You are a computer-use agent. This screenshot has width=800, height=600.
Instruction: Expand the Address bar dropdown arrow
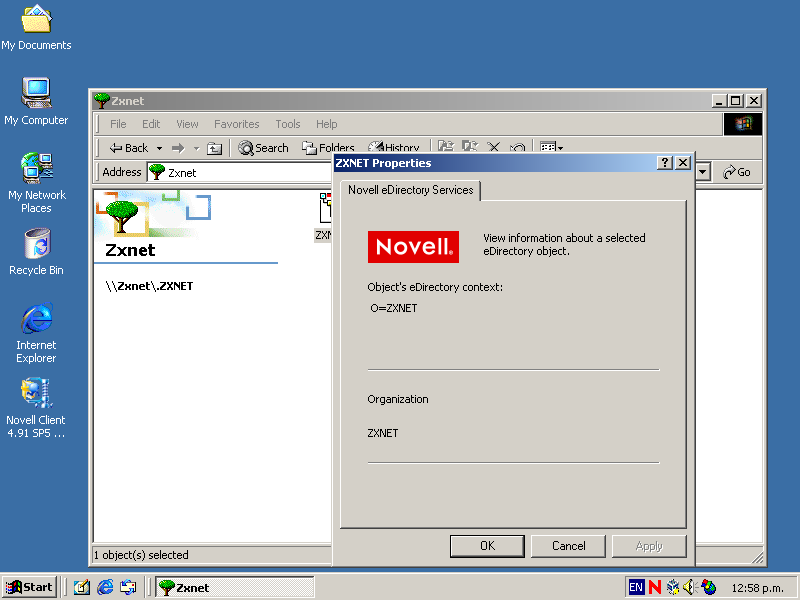point(703,172)
